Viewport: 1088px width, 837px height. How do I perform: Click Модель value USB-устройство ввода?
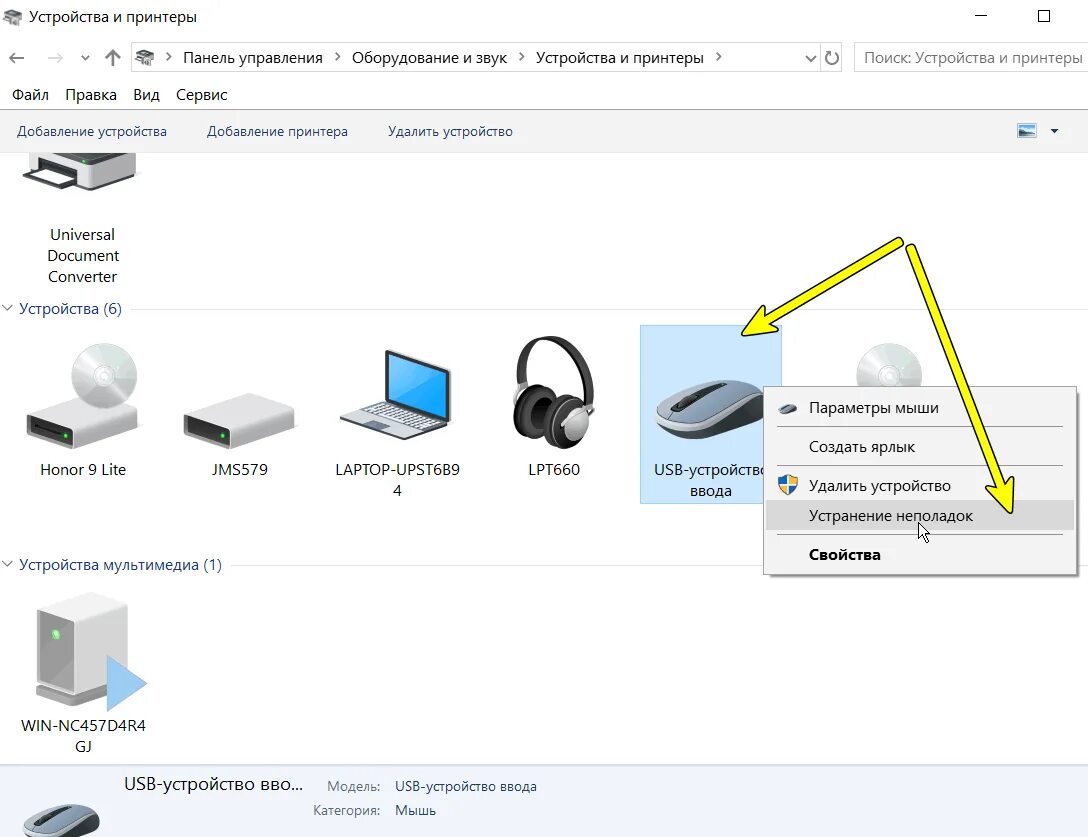click(x=466, y=786)
